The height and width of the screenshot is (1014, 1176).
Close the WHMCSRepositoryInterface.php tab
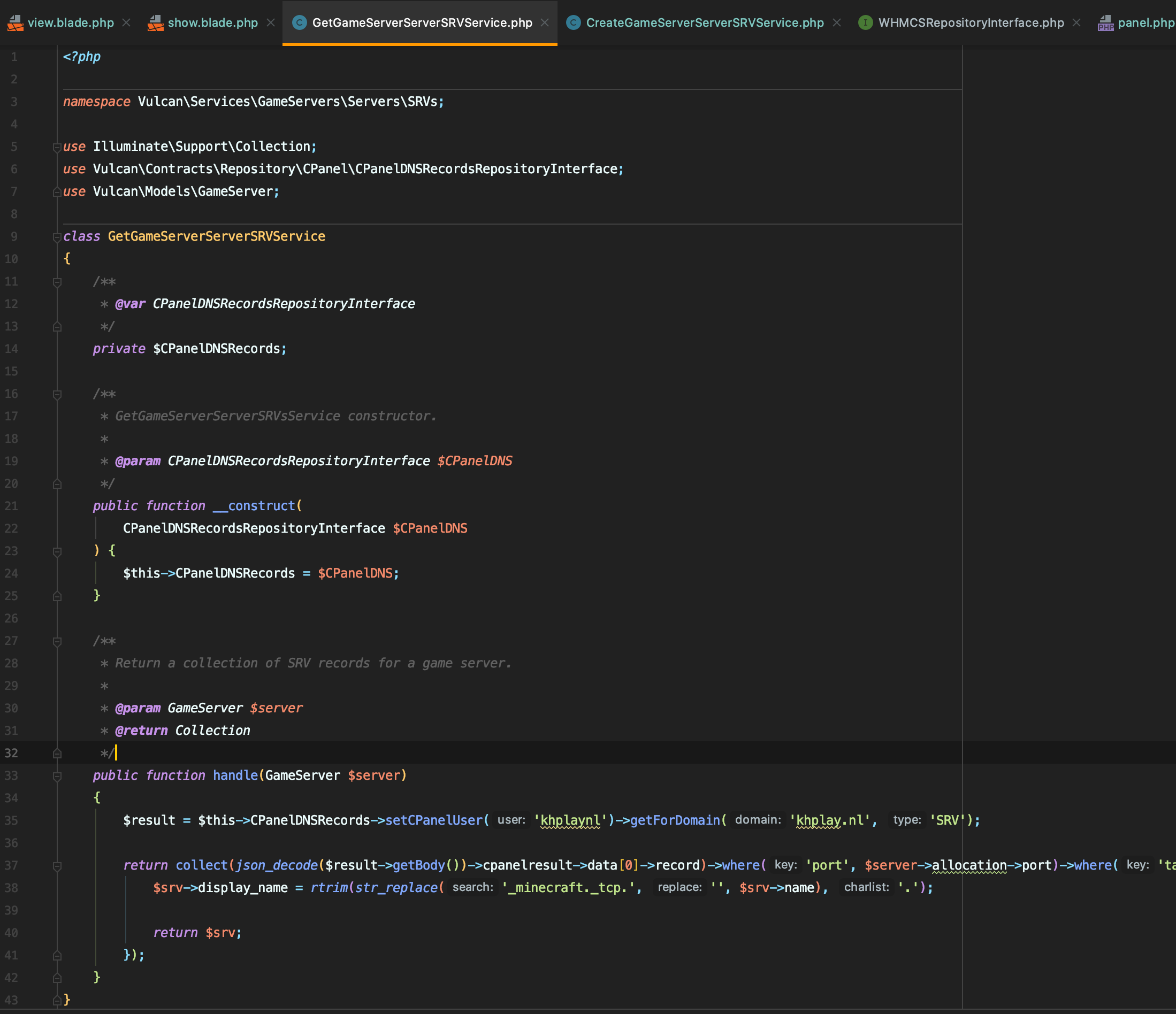[1076, 22]
